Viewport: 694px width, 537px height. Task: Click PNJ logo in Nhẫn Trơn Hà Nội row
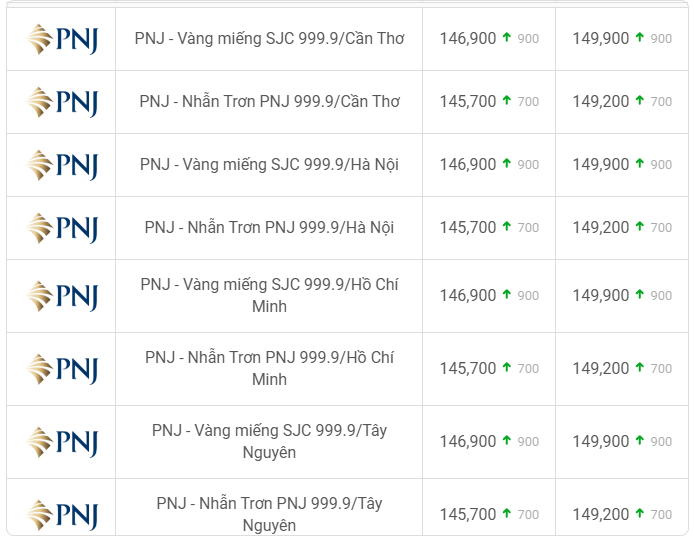pyautogui.click(x=62, y=228)
